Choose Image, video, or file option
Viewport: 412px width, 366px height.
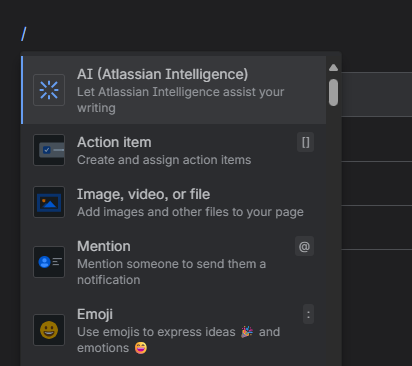tap(174, 202)
